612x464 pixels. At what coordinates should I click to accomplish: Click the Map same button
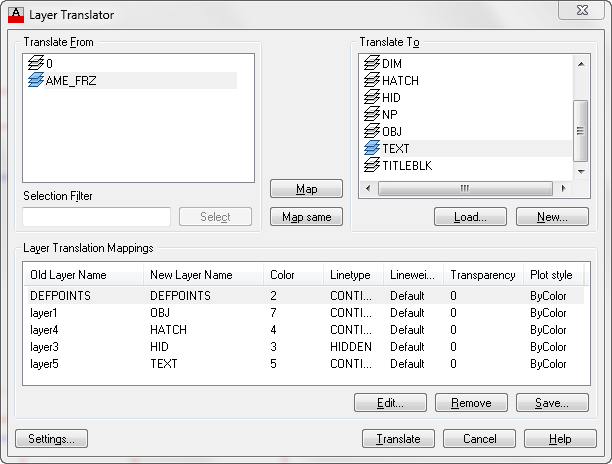[x=306, y=217]
